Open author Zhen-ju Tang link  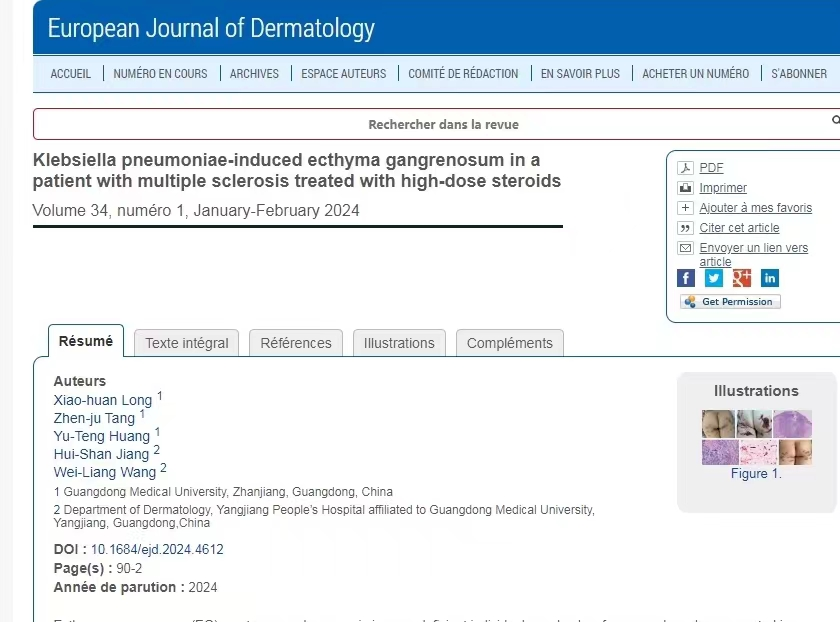(x=94, y=418)
